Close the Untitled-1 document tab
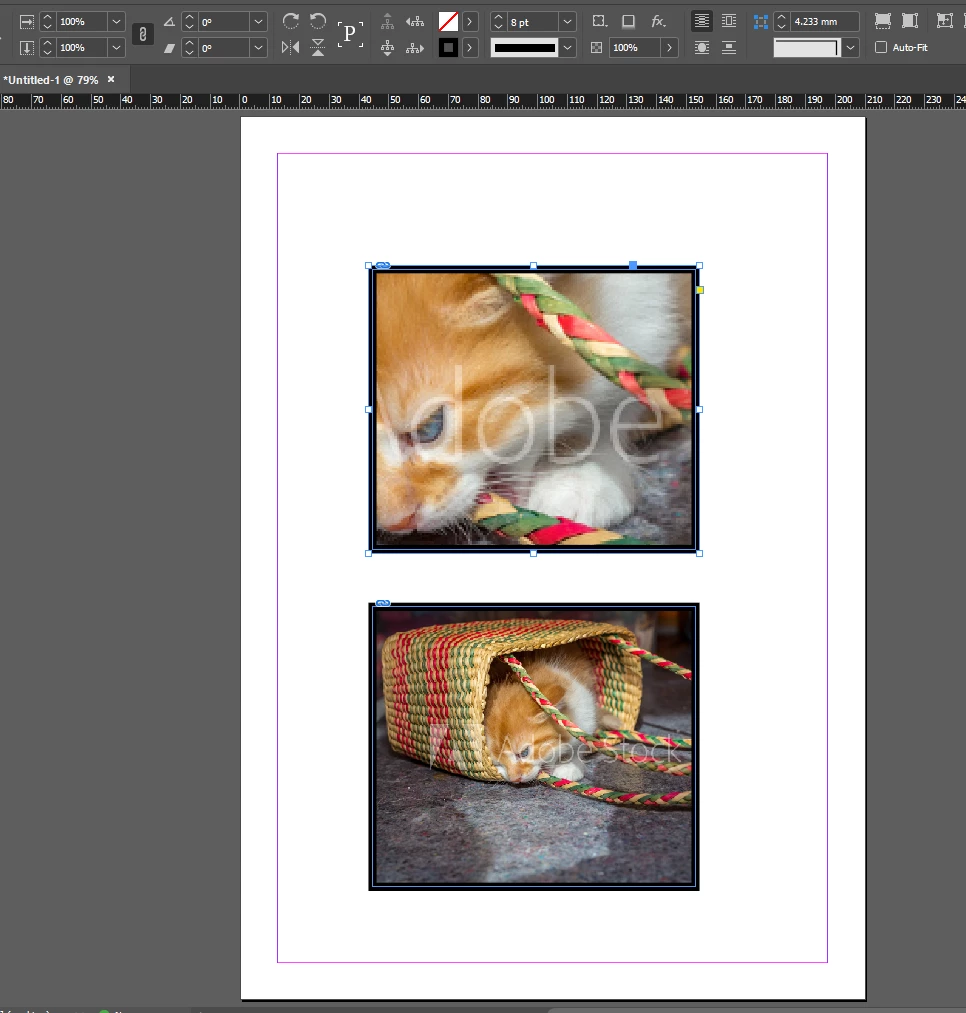This screenshot has width=966, height=1013. (x=111, y=79)
